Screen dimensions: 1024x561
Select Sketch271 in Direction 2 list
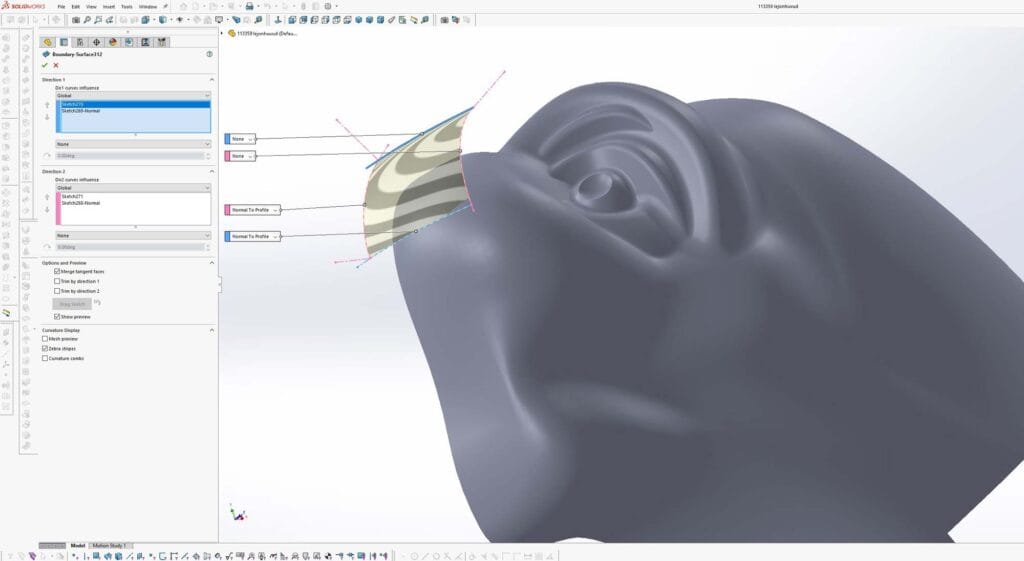point(72,196)
